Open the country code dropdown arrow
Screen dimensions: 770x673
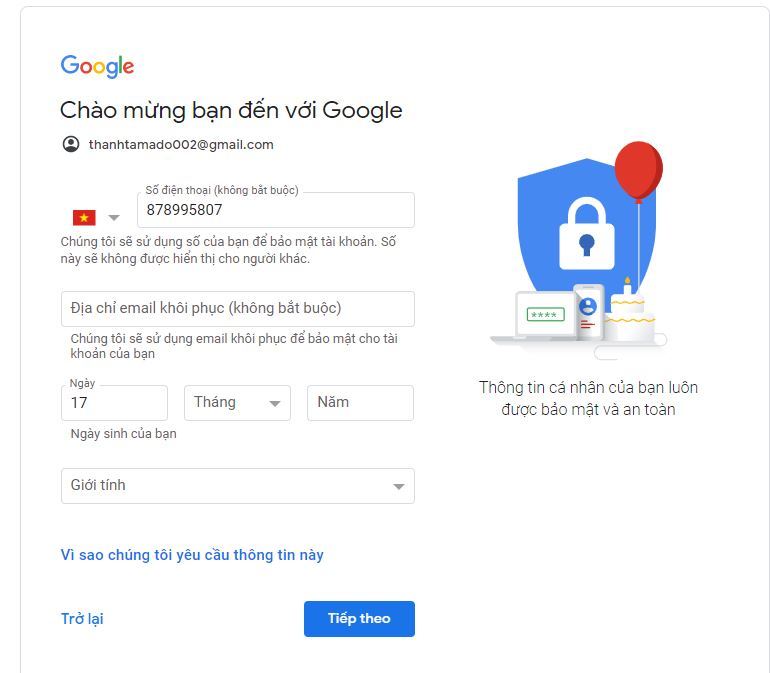[x=114, y=217]
